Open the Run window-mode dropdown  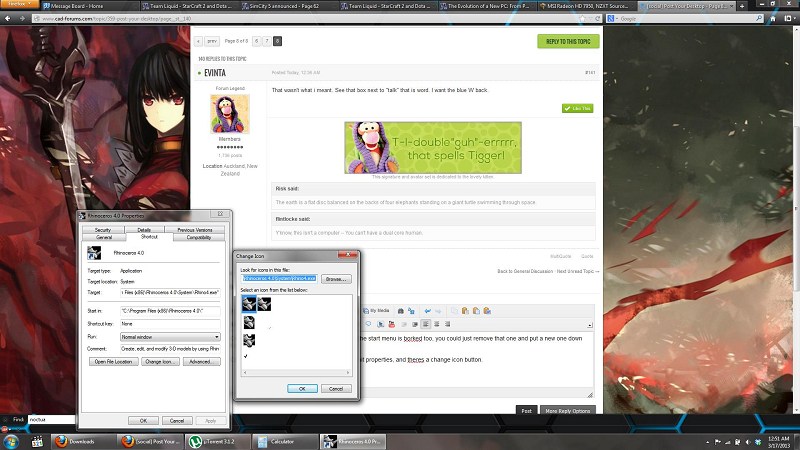(x=170, y=337)
